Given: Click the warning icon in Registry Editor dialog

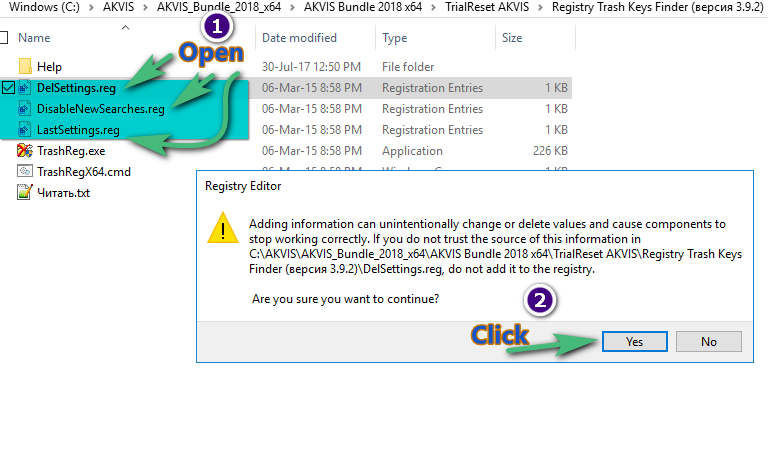Looking at the screenshot, I should coord(223,228).
